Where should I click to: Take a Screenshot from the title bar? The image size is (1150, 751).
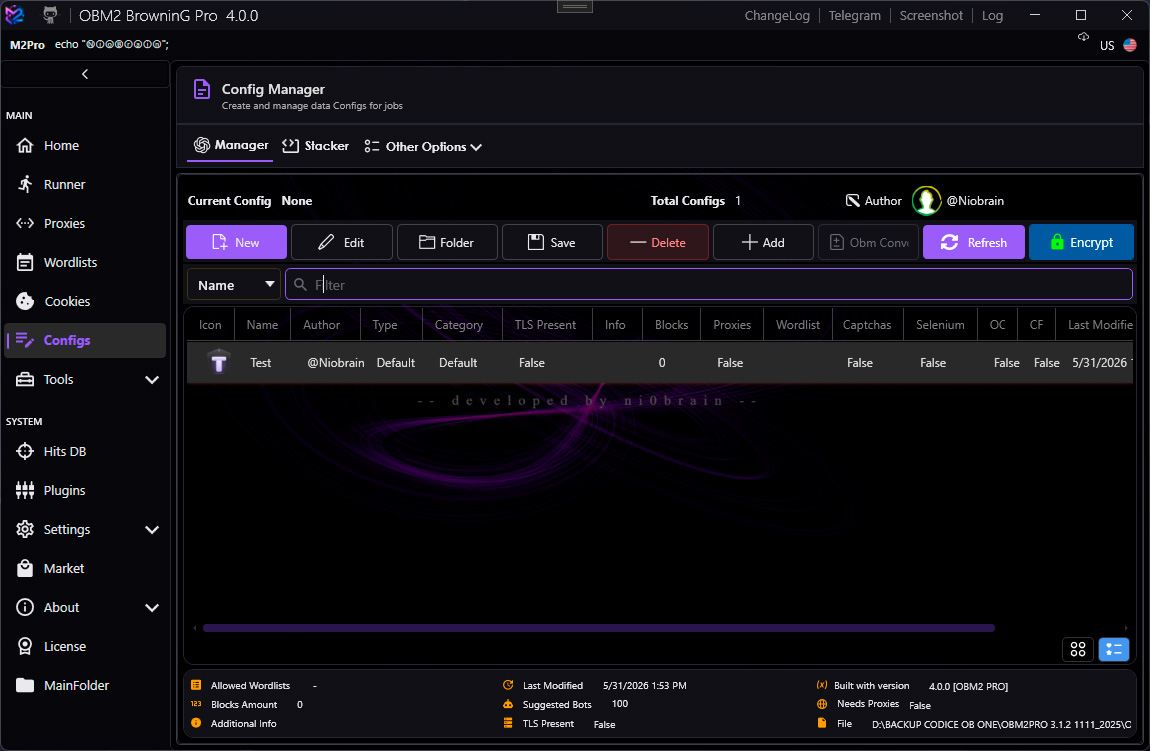[931, 15]
